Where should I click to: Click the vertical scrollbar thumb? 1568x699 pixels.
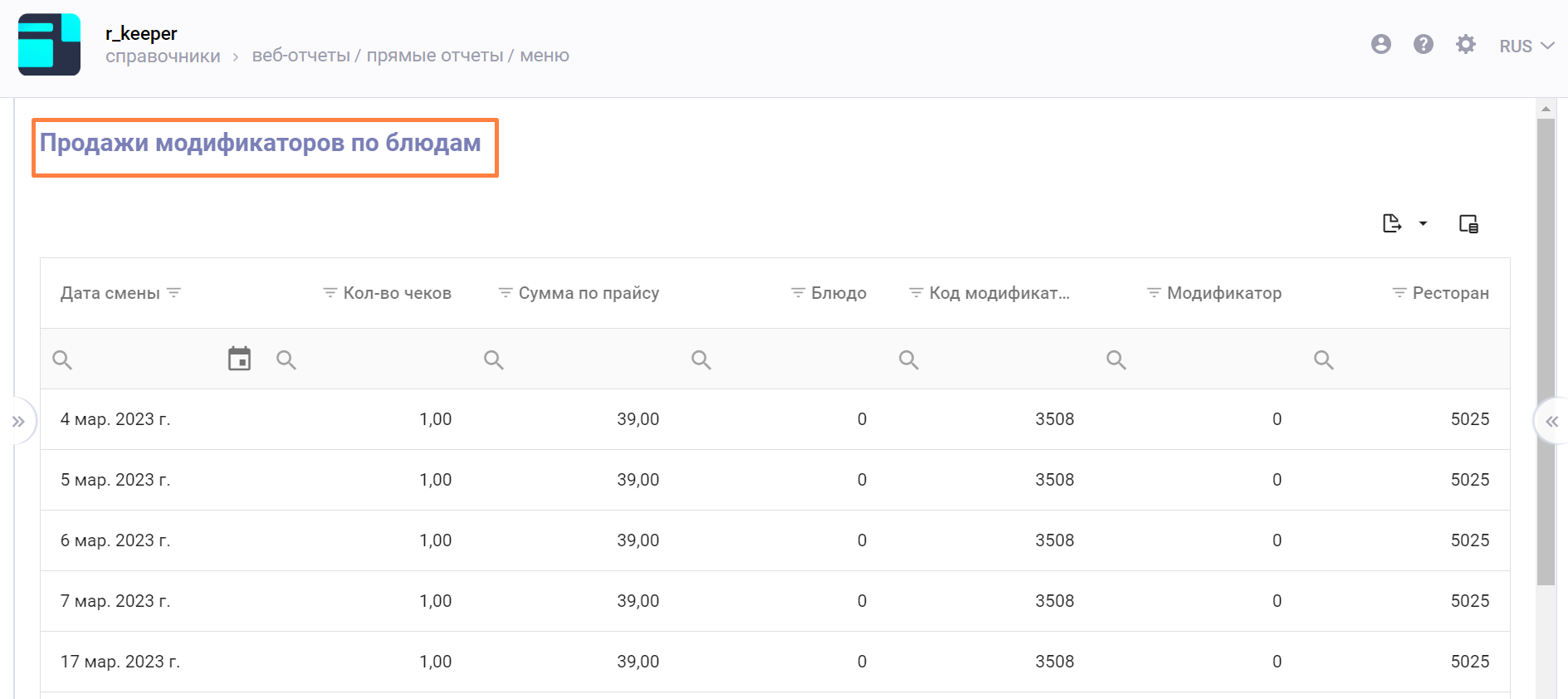pos(1546,349)
